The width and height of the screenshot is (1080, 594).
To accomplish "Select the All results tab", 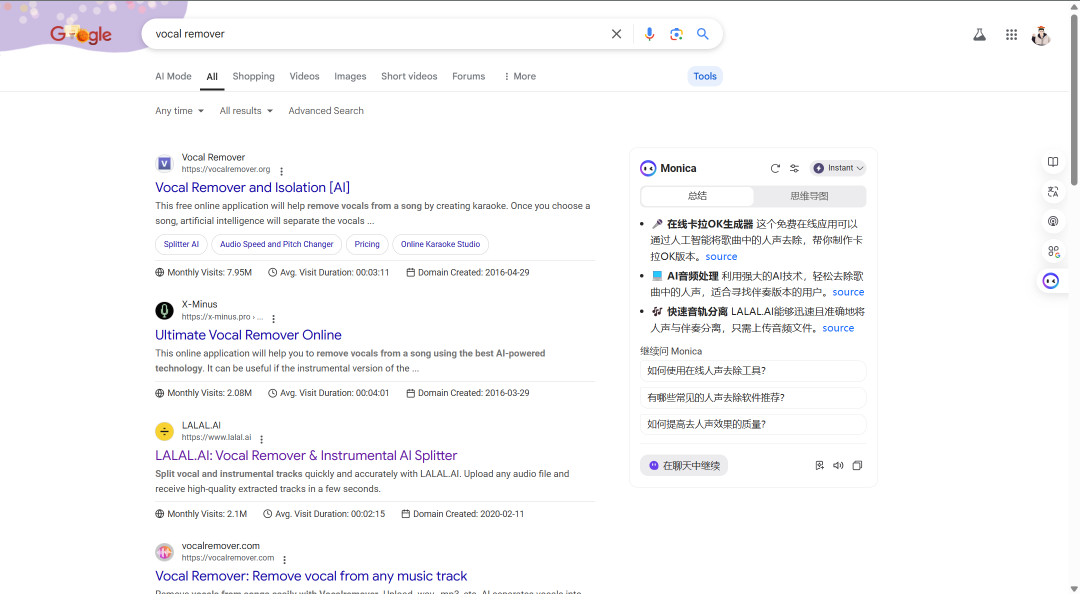I will [212, 76].
